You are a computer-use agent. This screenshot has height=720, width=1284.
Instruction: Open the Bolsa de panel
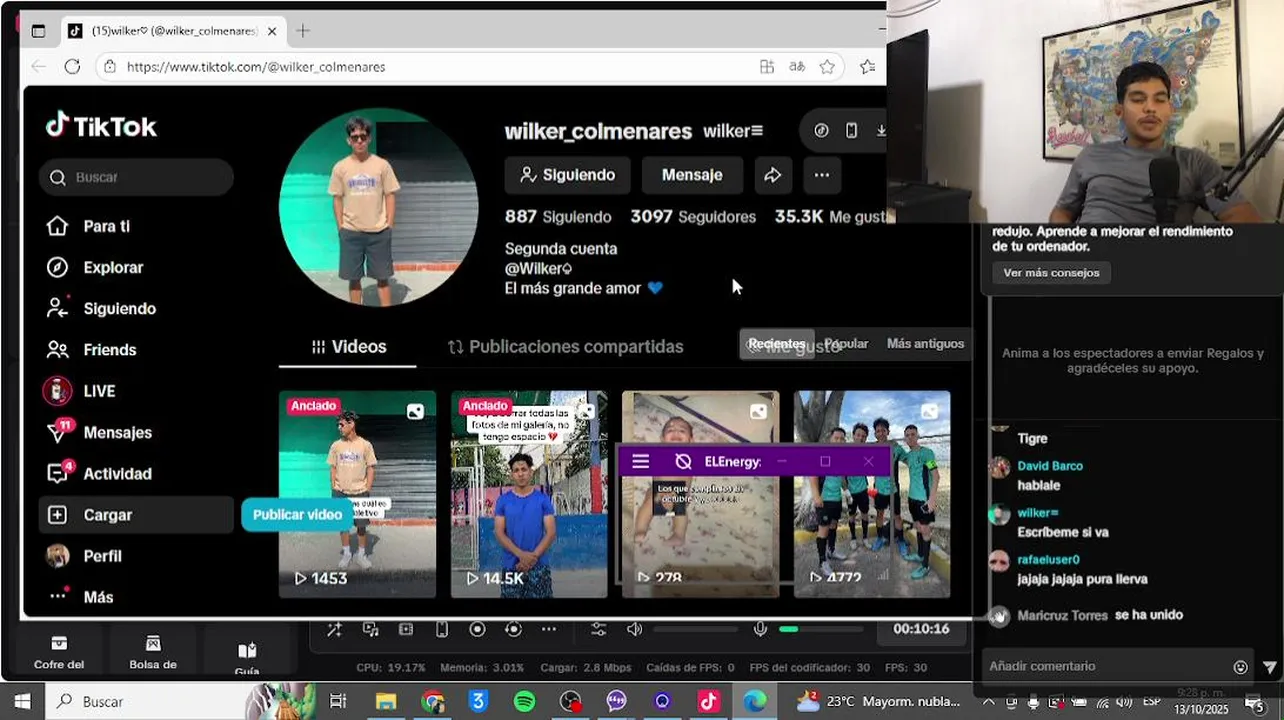tap(153, 653)
